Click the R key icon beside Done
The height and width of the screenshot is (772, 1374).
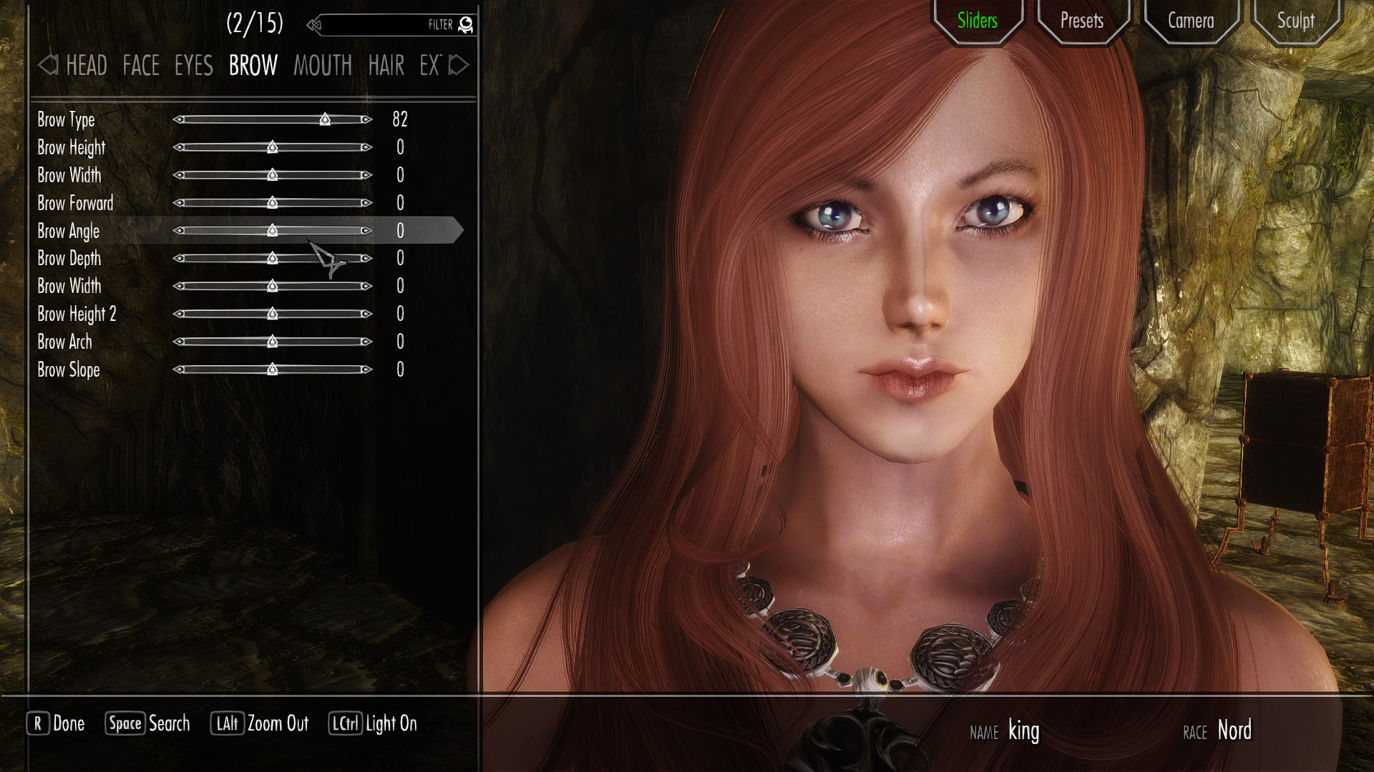pos(38,723)
